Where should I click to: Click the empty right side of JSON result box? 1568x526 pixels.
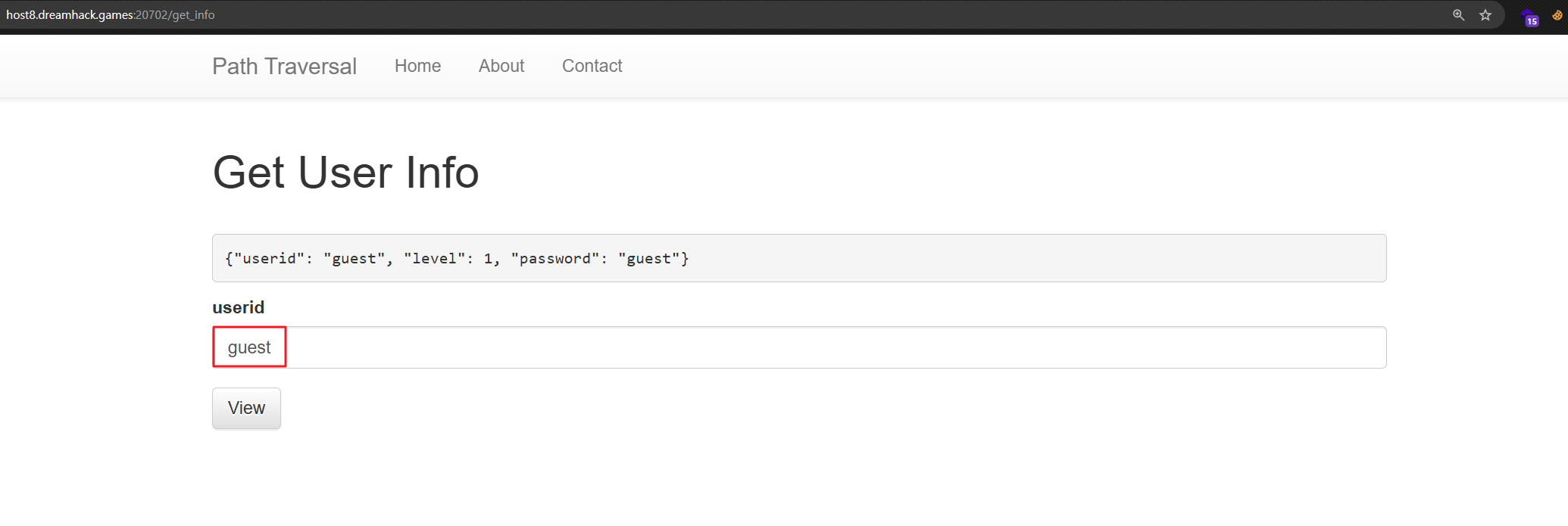coord(1060,259)
